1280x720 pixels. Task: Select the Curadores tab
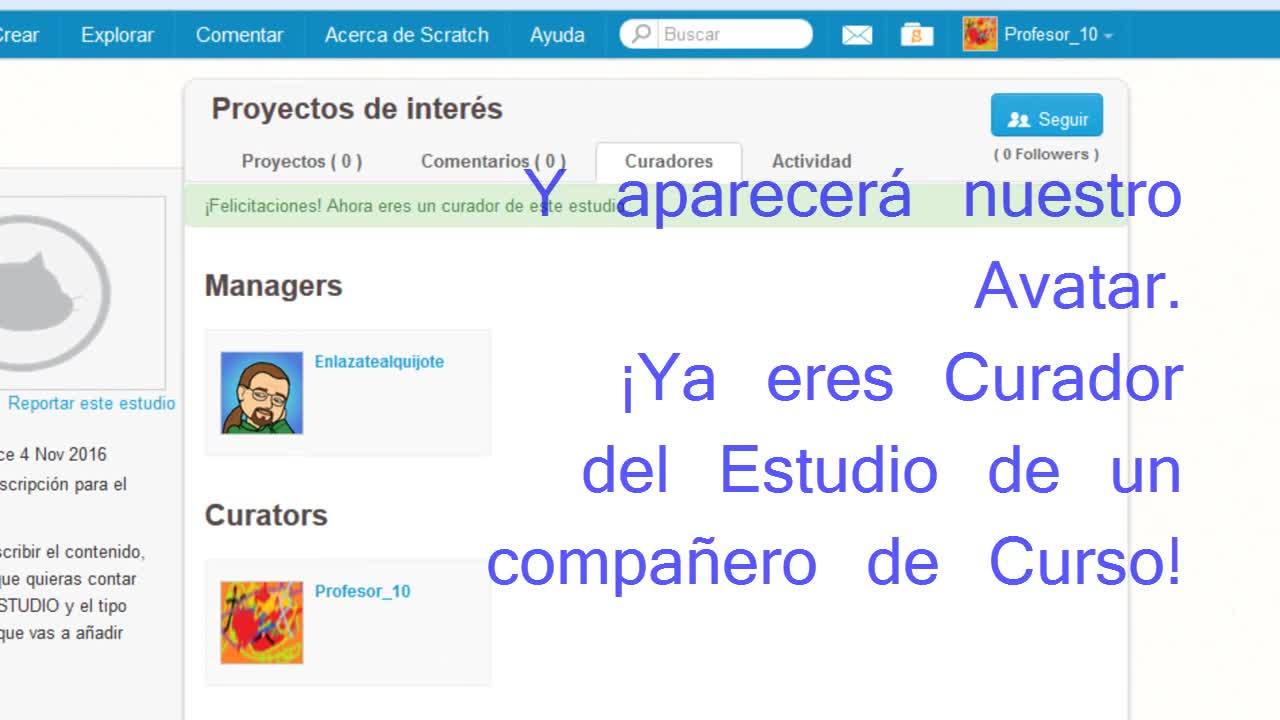[x=669, y=162]
